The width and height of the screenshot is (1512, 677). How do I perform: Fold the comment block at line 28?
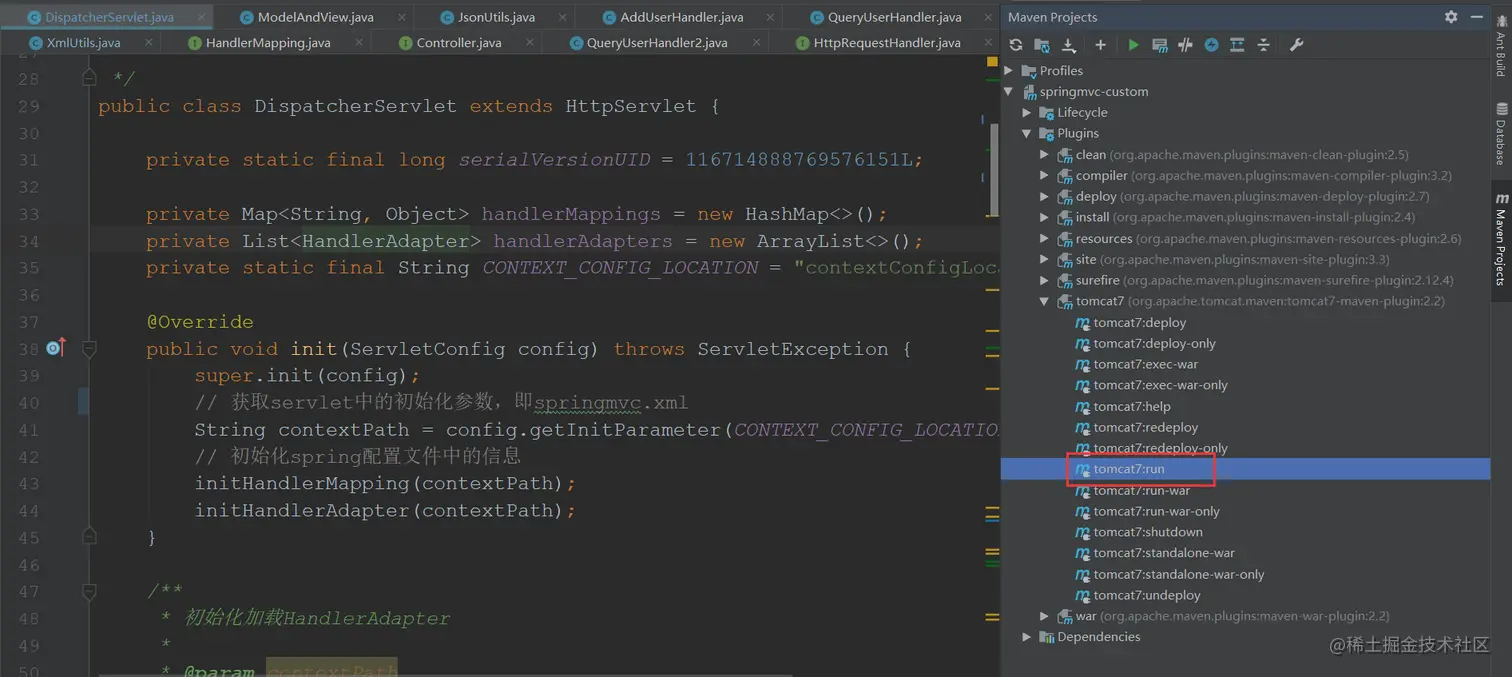click(89, 78)
